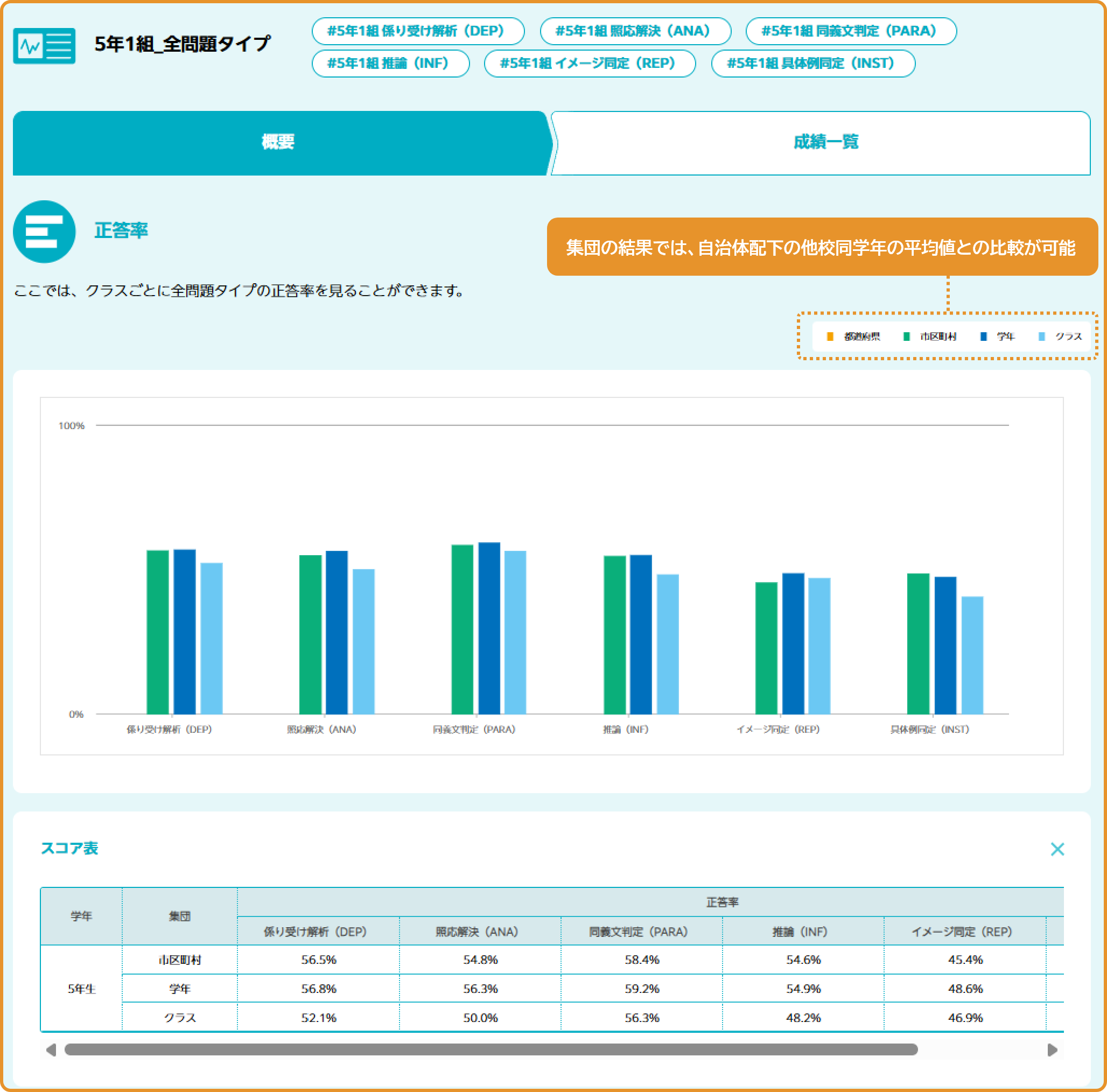Screen dimensions: 1107x1092
Task: Click the 45.4% cell in the 市区町村 row
Action: [965, 960]
